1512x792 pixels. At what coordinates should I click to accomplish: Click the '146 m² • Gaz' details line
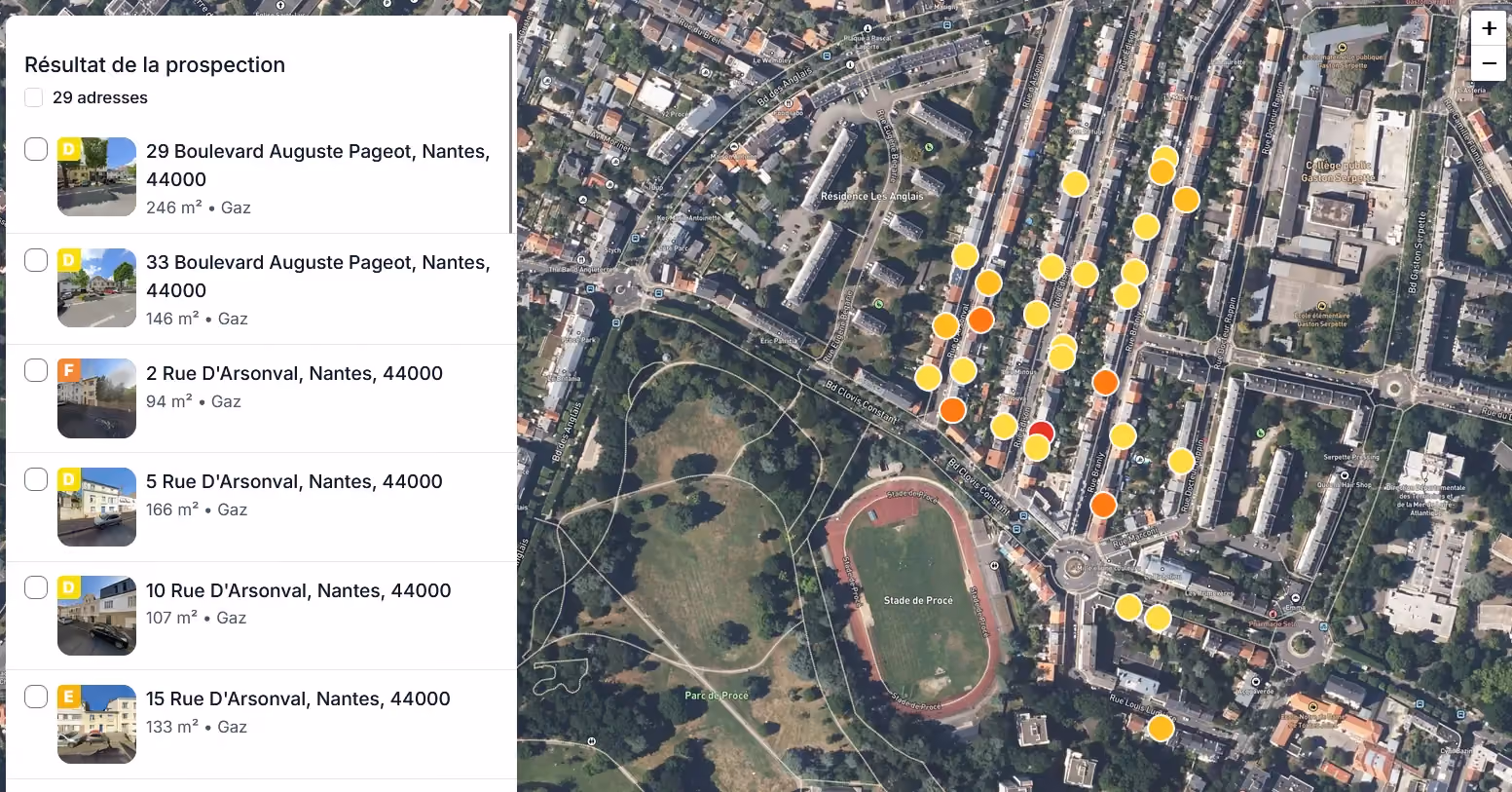[x=197, y=319]
